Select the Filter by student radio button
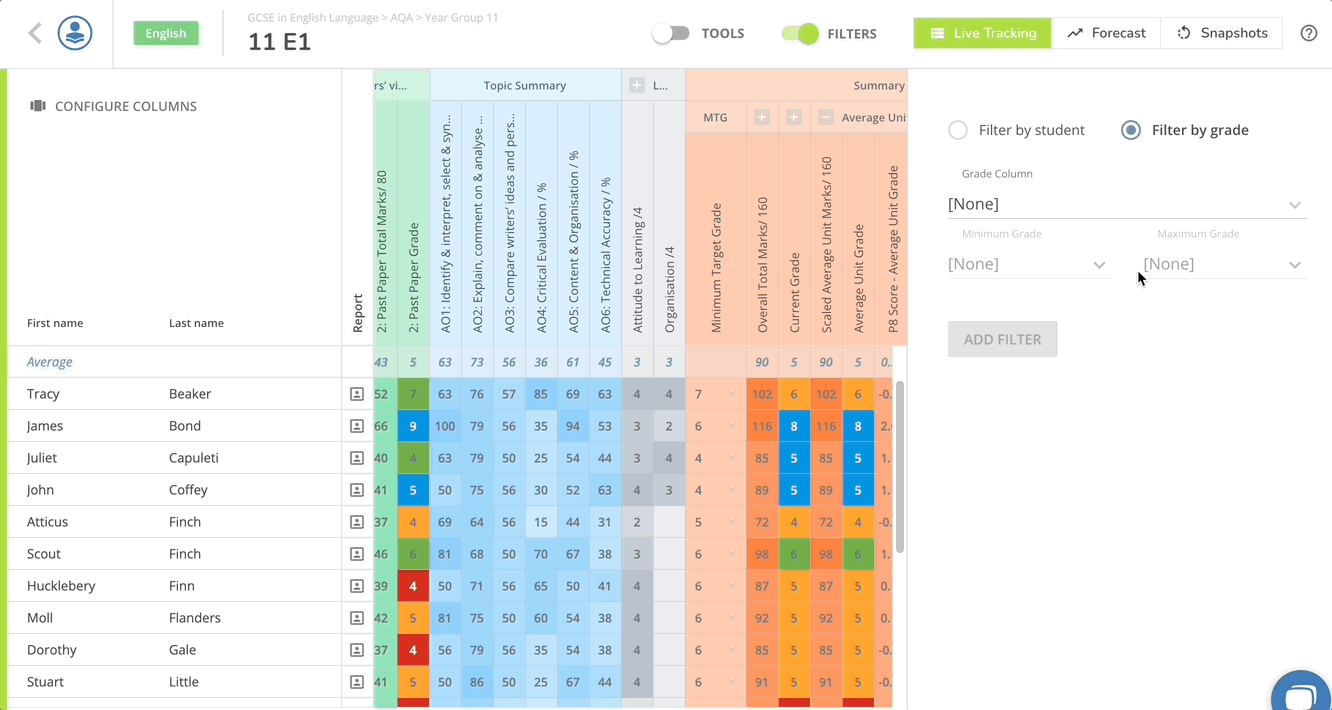This screenshot has width=1332, height=710. tap(958, 130)
